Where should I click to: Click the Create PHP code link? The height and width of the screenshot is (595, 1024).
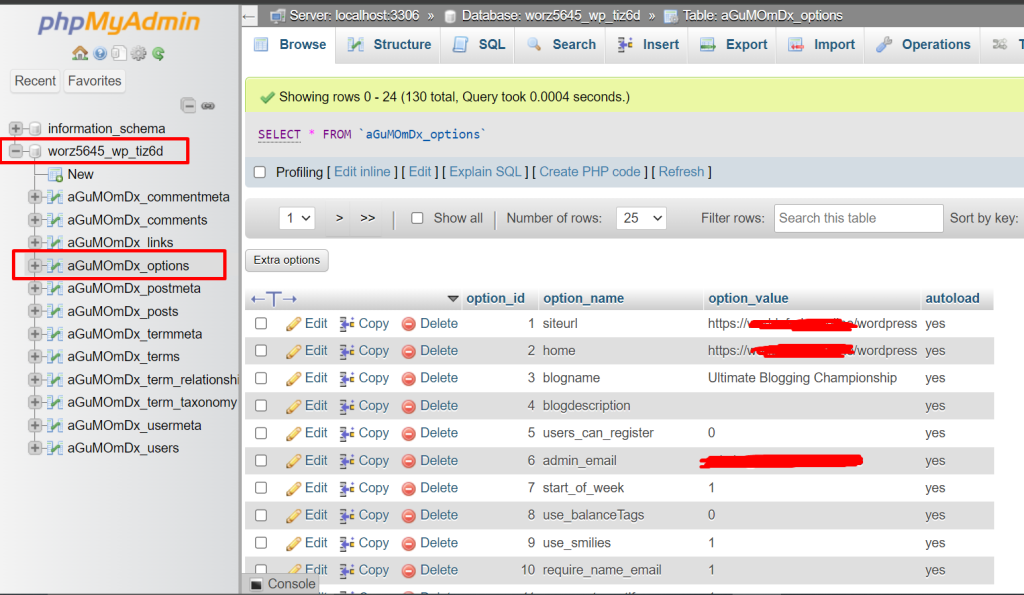click(x=590, y=171)
